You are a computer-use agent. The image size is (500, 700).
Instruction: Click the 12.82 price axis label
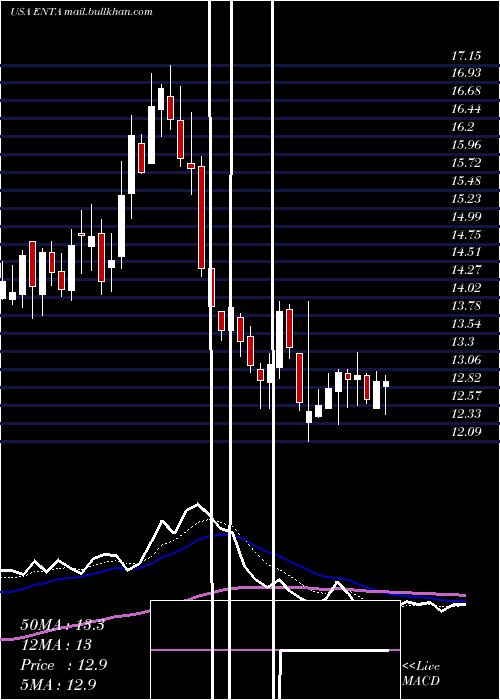click(x=466, y=378)
